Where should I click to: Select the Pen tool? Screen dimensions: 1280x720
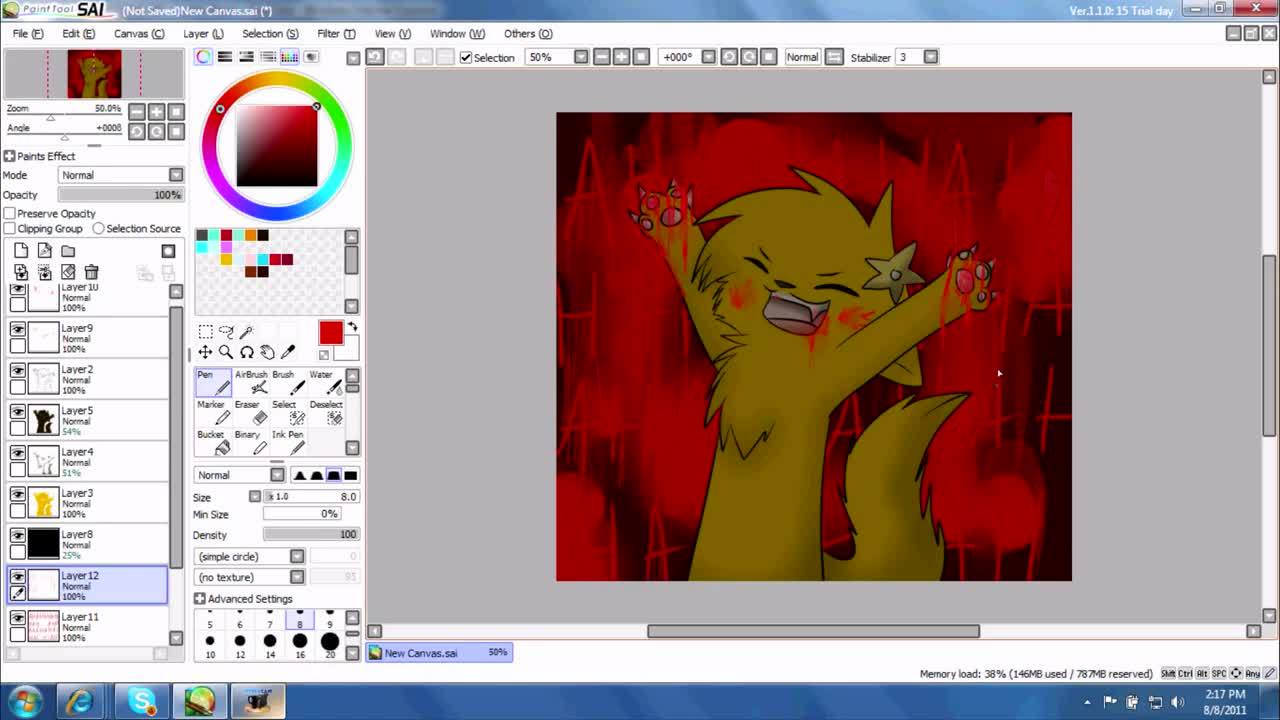click(213, 383)
